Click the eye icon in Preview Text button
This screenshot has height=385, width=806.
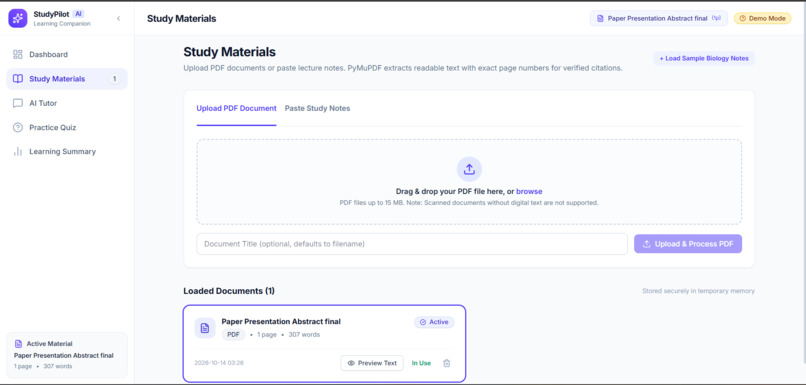351,363
